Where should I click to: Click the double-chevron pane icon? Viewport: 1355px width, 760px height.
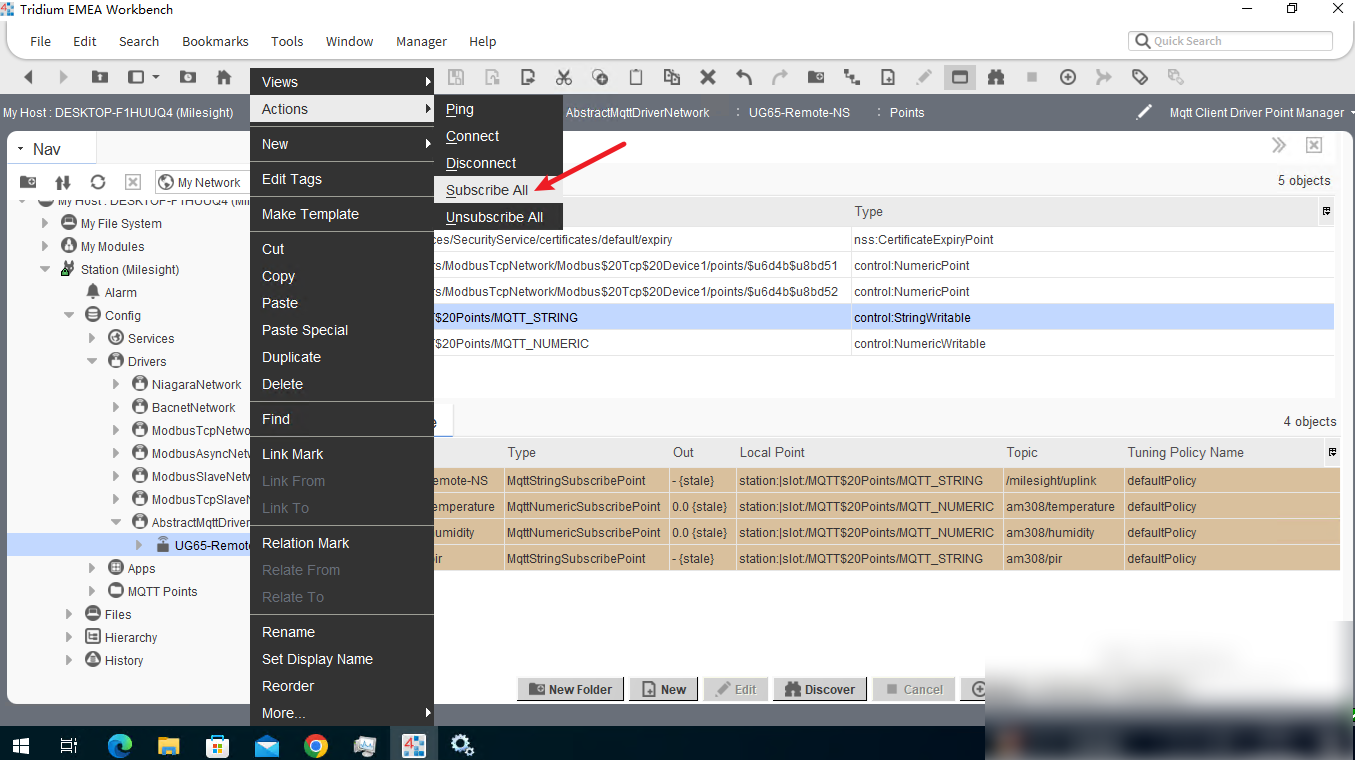pyautogui.click(x=1279, y=146)
